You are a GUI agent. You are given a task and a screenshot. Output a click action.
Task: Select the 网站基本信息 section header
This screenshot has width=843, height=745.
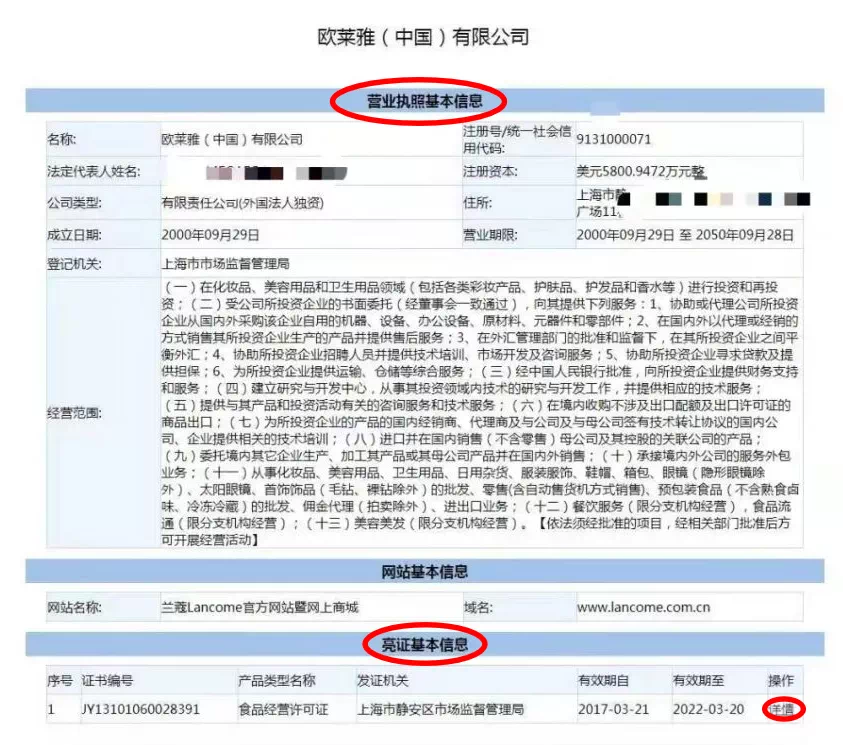pyautogui.click(x=425, y=572)
